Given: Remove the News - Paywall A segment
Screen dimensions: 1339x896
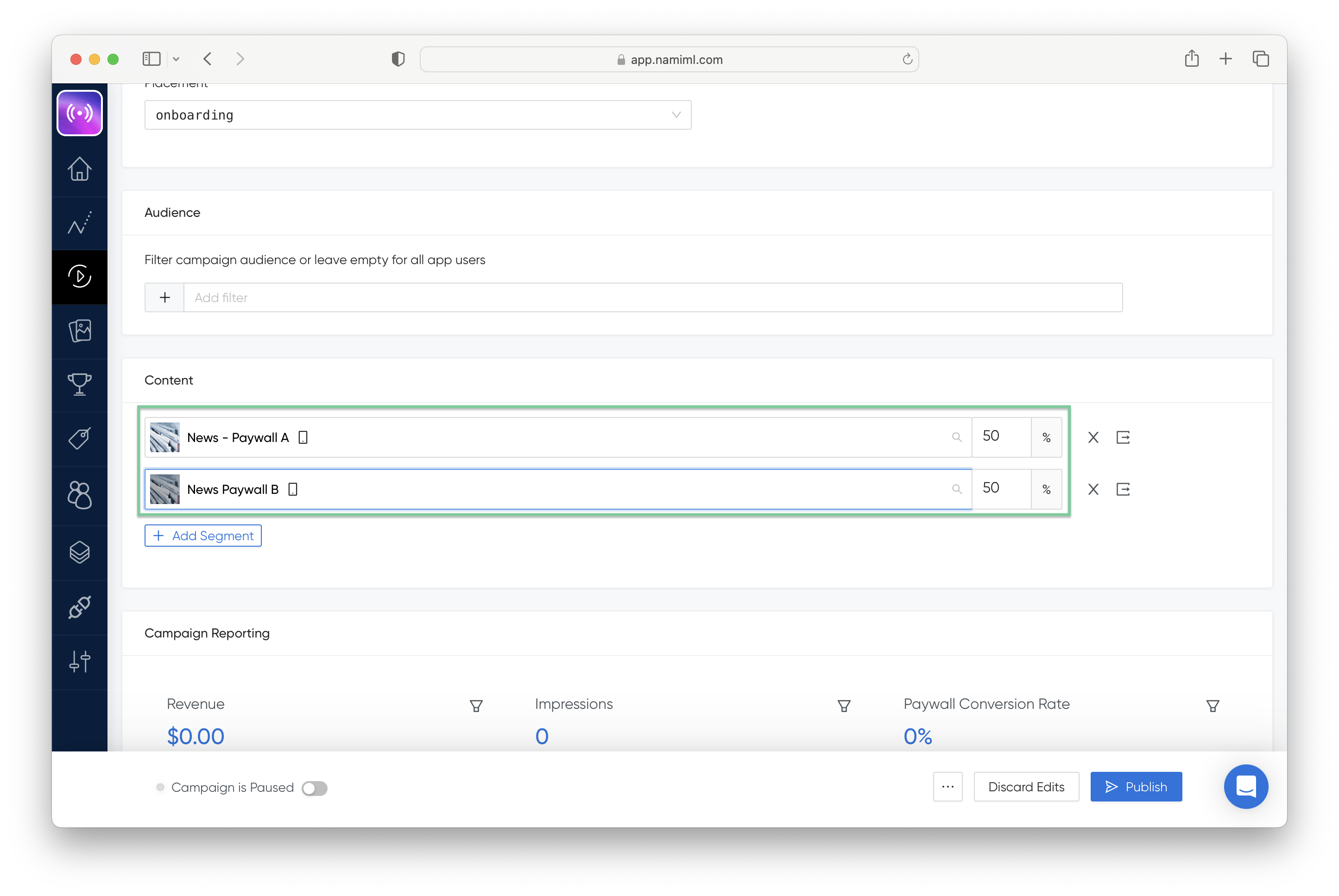Looking at the screenshot, I should (x=1093, y=438).
